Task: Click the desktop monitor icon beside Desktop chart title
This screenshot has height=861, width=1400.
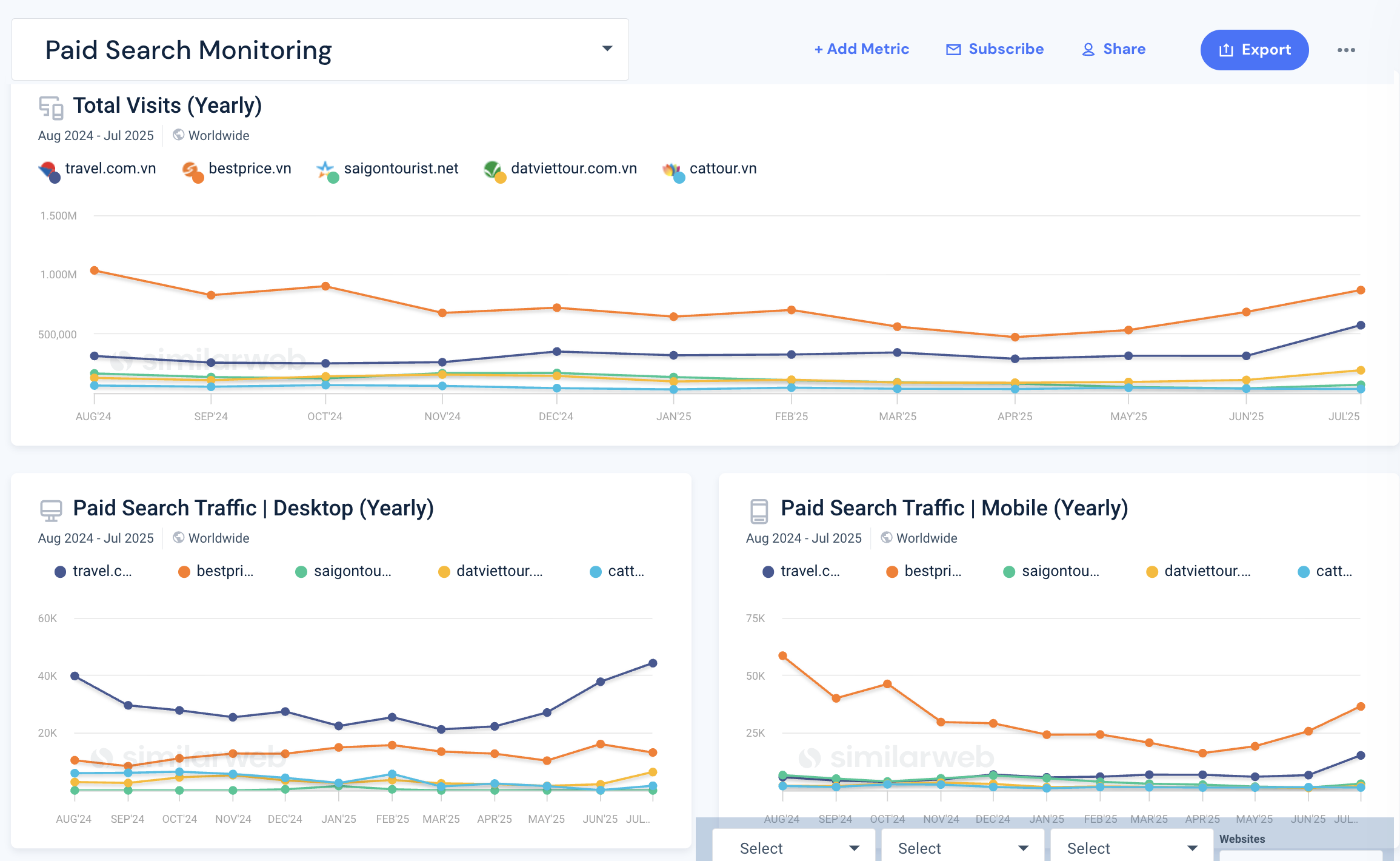Action: click(52, 511)
